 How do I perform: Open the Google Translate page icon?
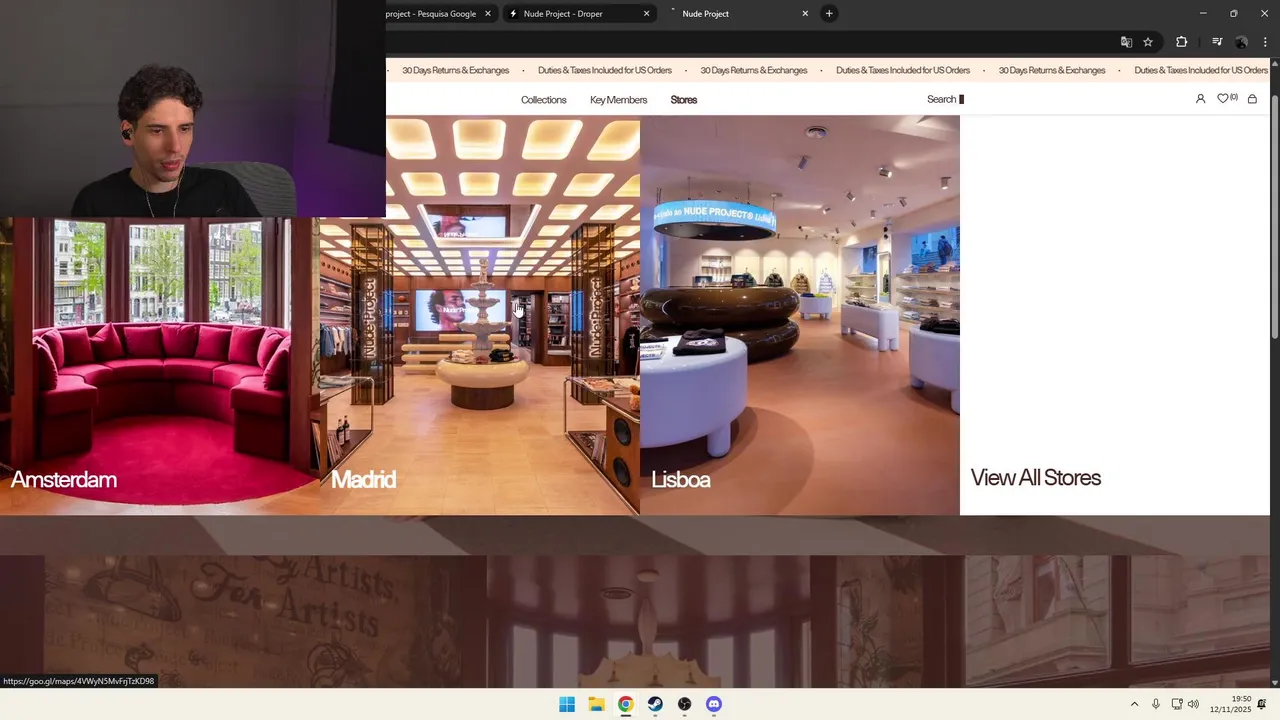[1126, 42]
